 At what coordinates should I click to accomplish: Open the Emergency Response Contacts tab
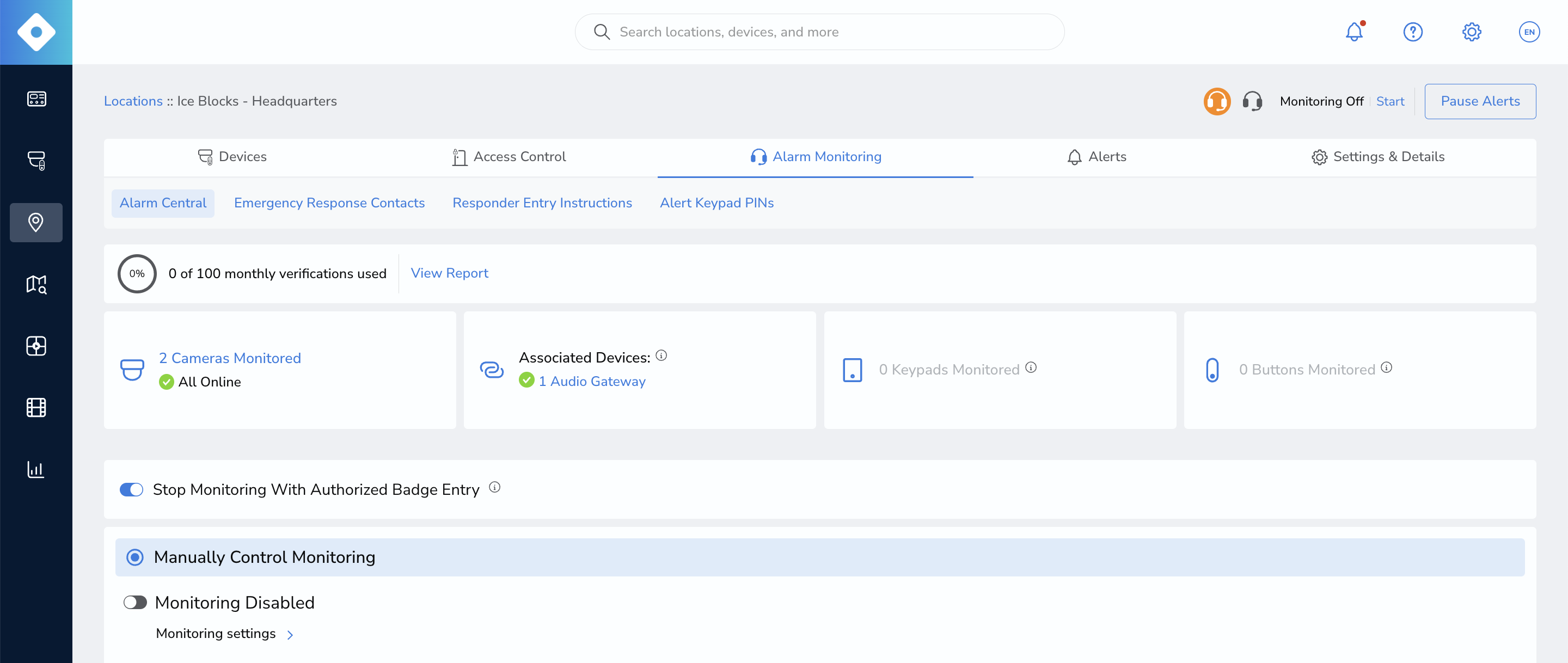[x=329, y=202]
